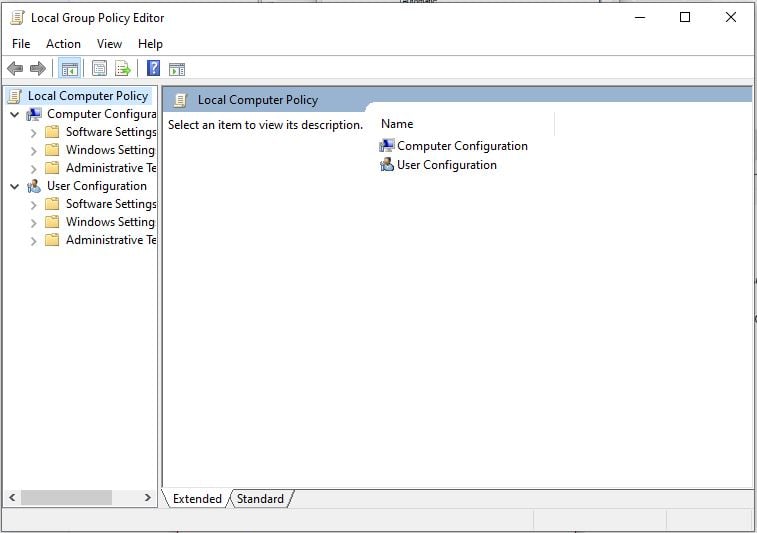Expand Windows Settings under Computer Configuration

pyautogui.click(x=33, y=151)
